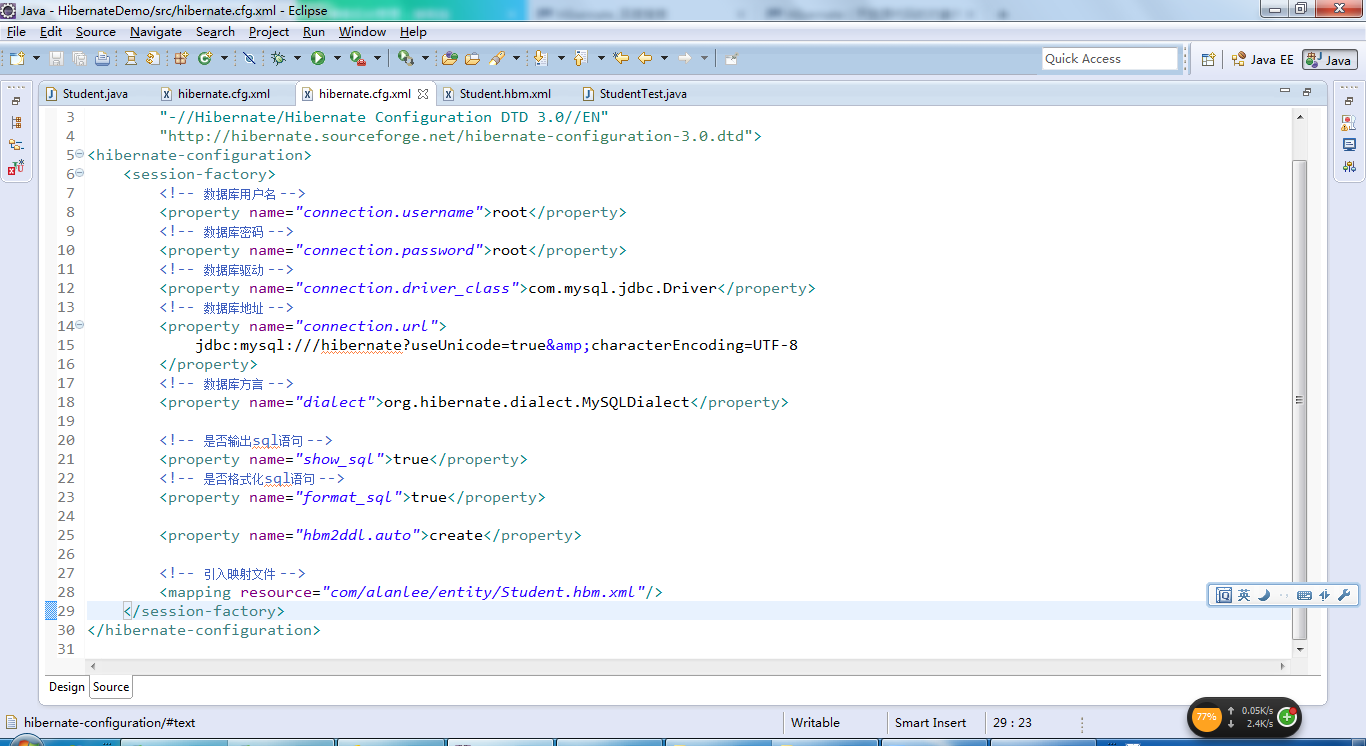Viewport: 1366px width, 746px height.
Task: Click the Save All toolbar icon
Action: tap(79, 59)
